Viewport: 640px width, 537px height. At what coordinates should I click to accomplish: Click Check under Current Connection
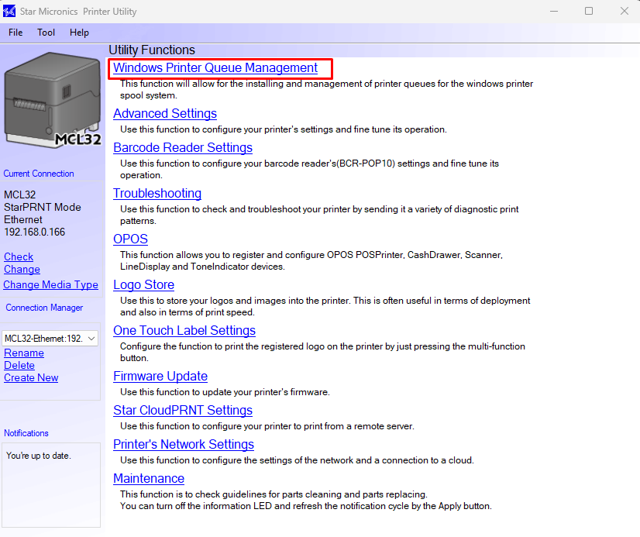[18, 257]
